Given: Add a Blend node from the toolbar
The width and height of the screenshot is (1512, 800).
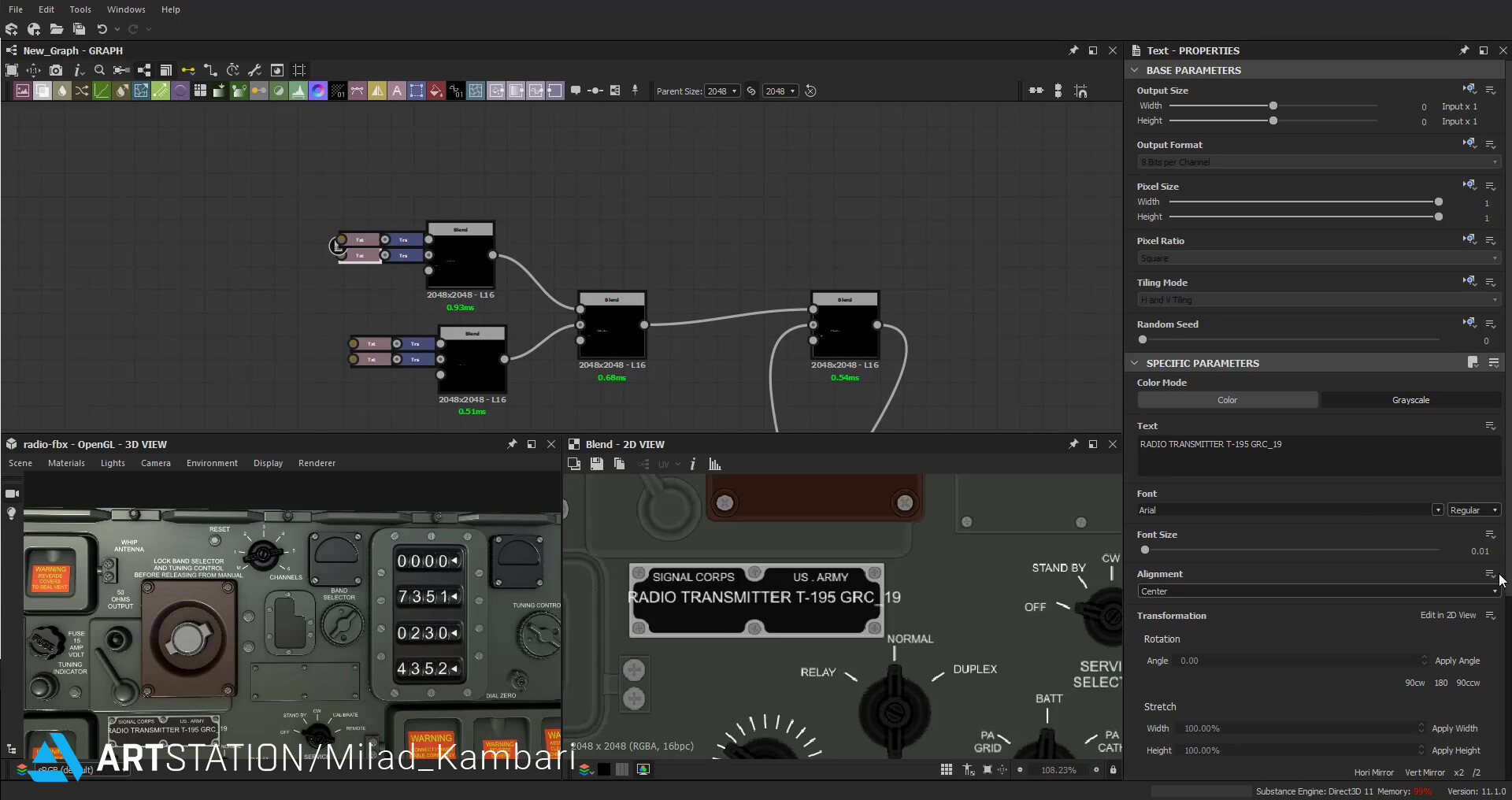Looking at the screenshot, I should coord(43,91).
